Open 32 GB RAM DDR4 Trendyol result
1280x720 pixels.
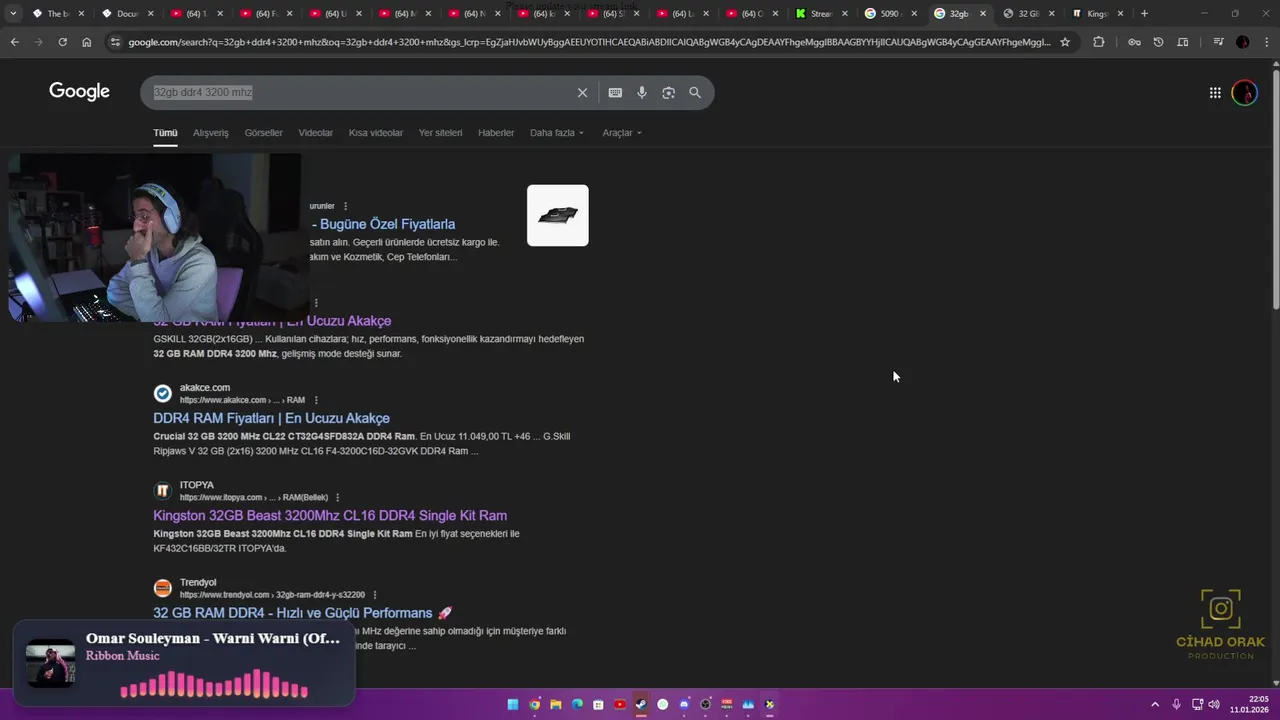tap(303, 613)
